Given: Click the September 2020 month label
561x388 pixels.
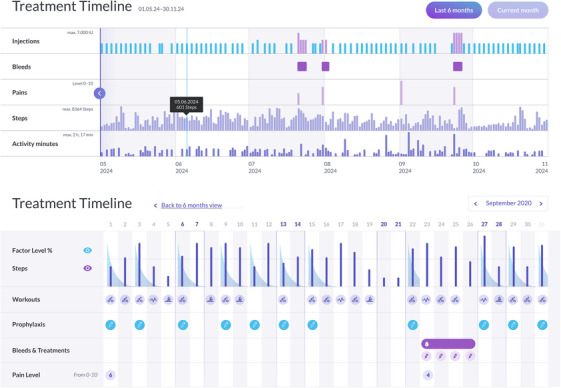Looking at the screenshot, I should click(508, 203).
